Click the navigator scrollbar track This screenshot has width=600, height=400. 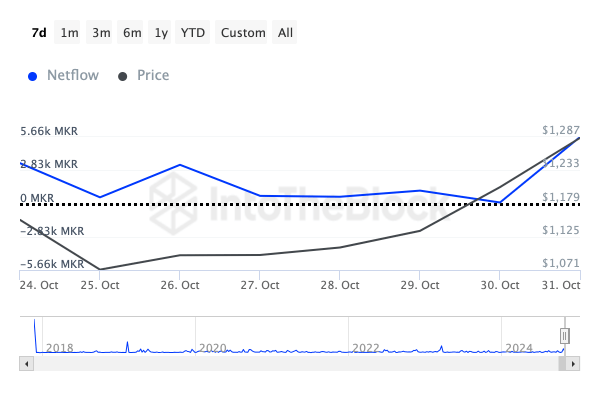[300, 364]
